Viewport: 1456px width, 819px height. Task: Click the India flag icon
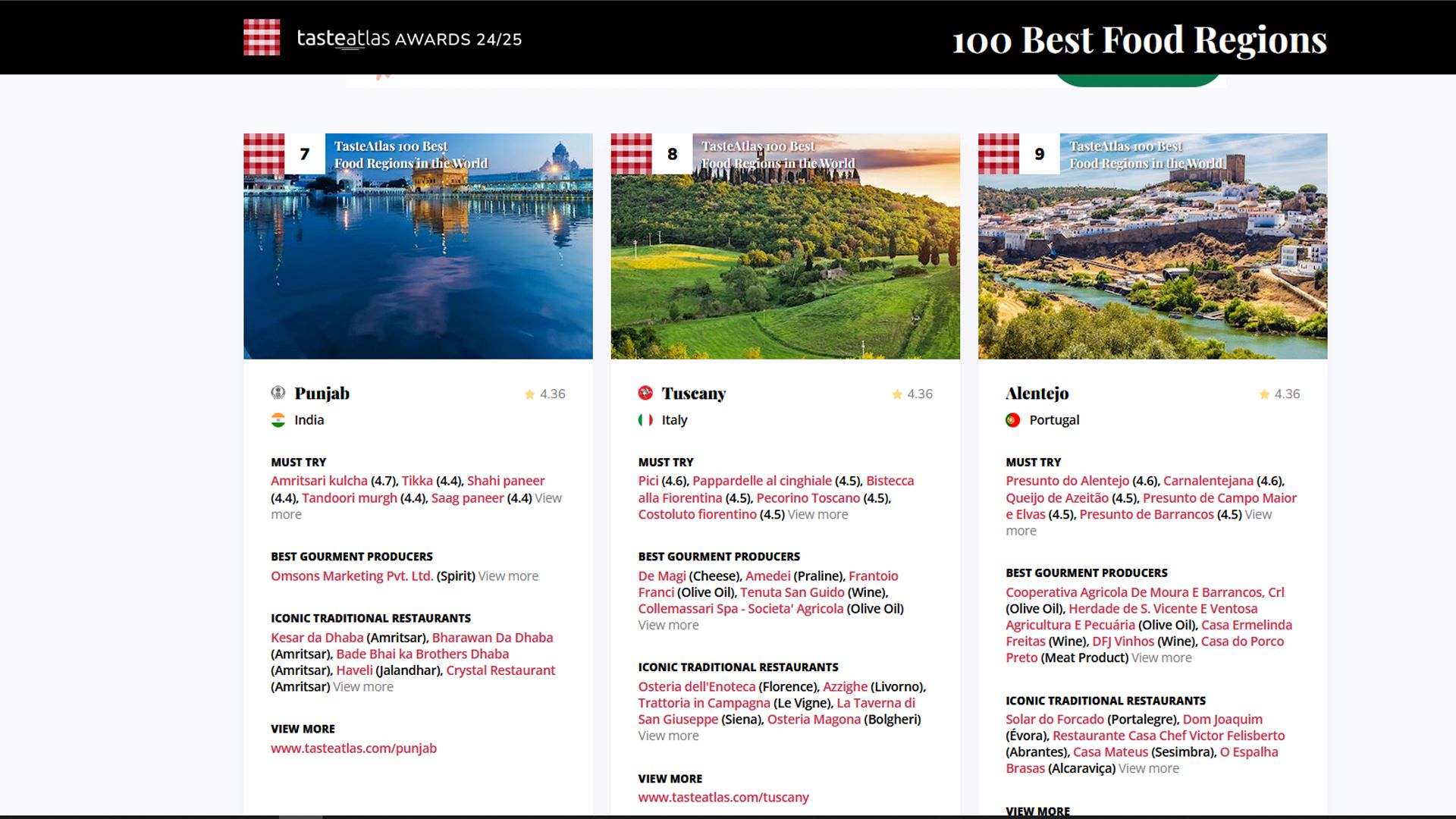point(278,420)
